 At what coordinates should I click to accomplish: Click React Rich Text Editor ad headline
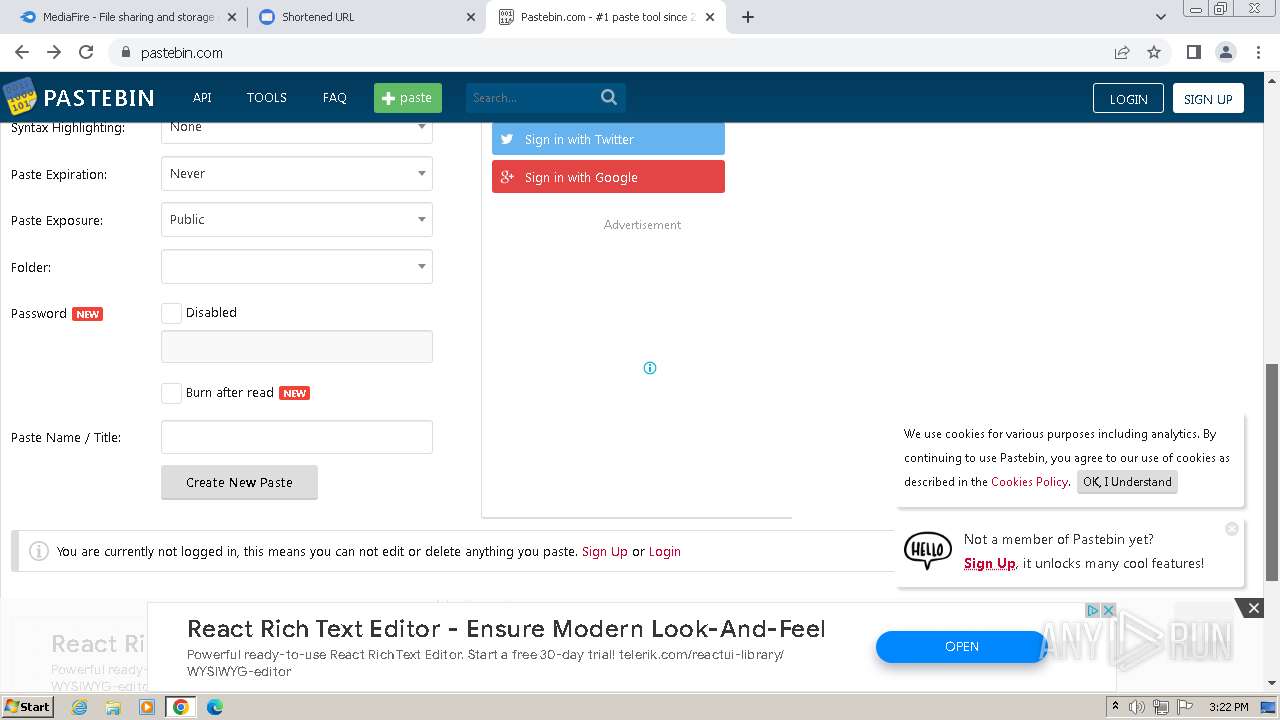click(506, 629)
